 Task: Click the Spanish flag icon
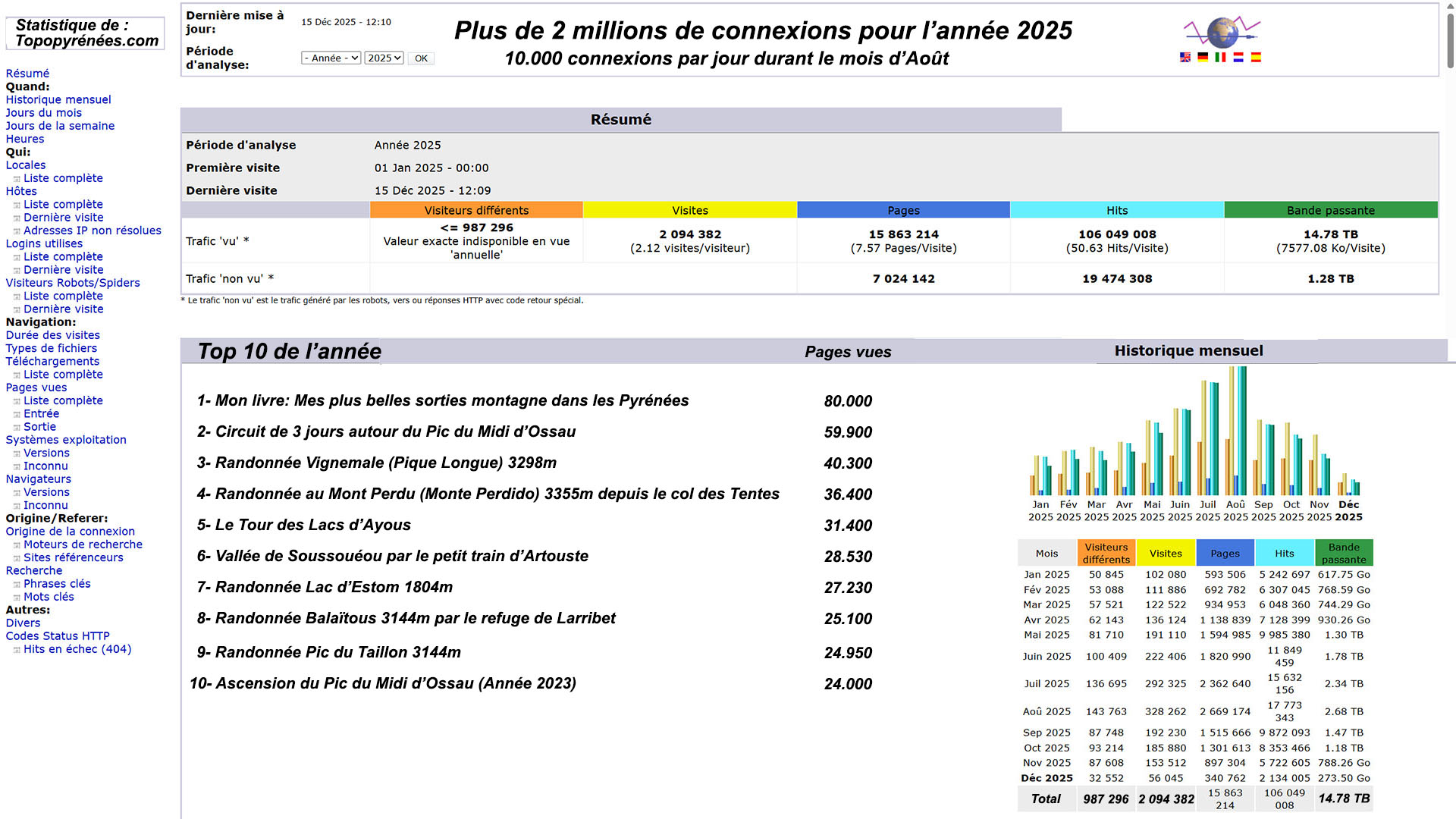point(1256,58)
